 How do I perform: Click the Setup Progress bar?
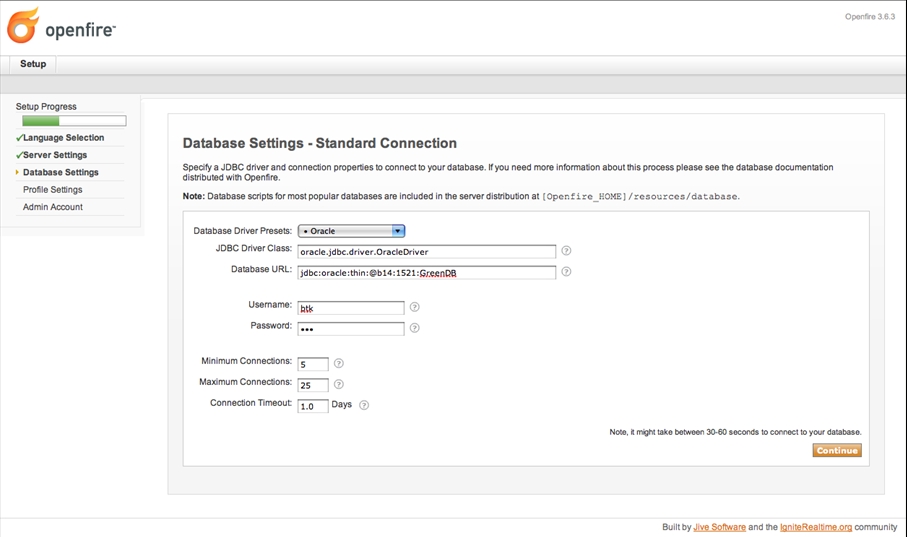point(74,121)
